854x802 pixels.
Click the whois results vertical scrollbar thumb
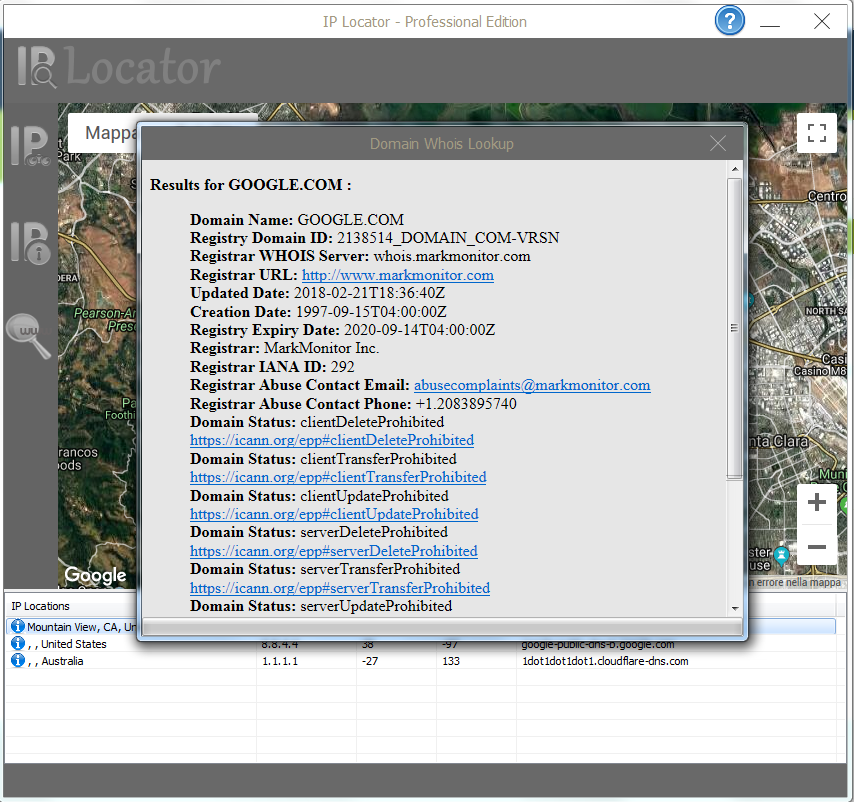tap(735, 328)
